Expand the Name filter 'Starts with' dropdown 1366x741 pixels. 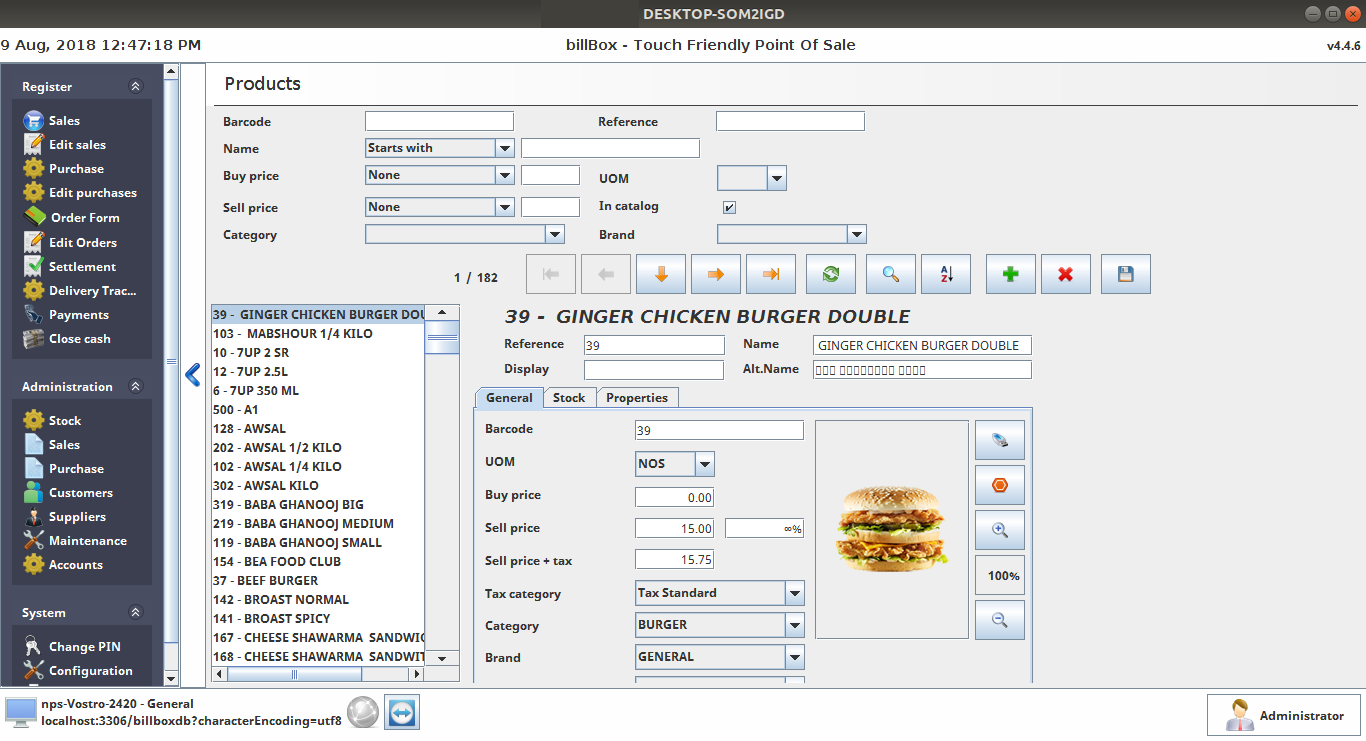(504, 148)
